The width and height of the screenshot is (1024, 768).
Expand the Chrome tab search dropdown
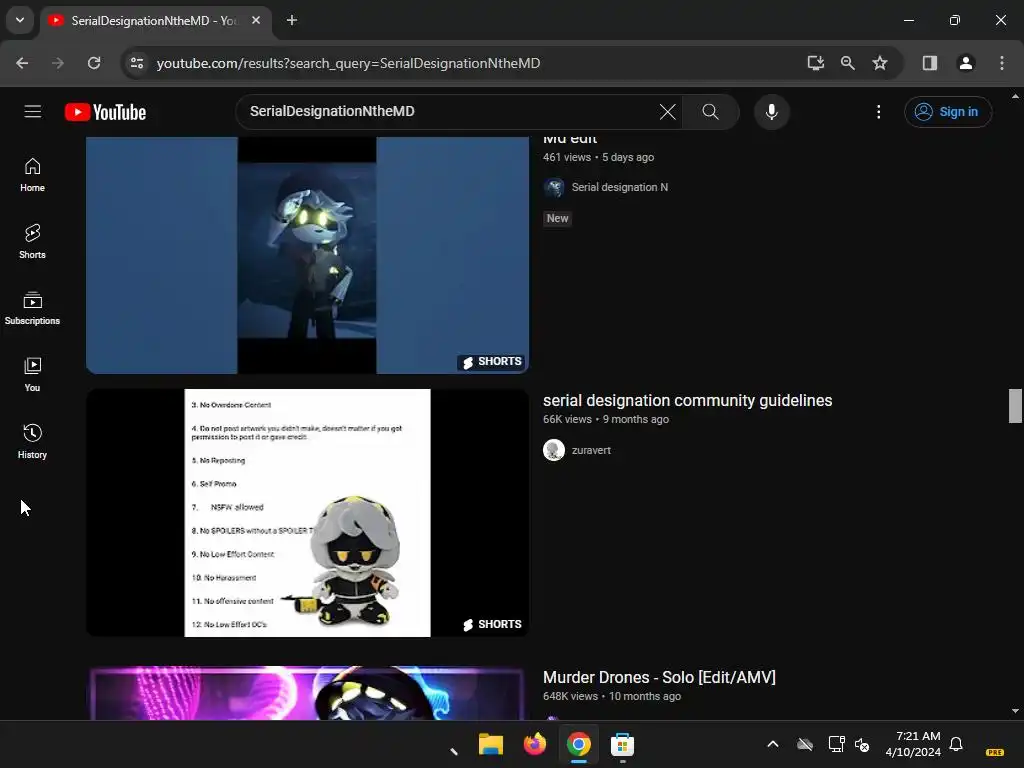coord(20,20)
